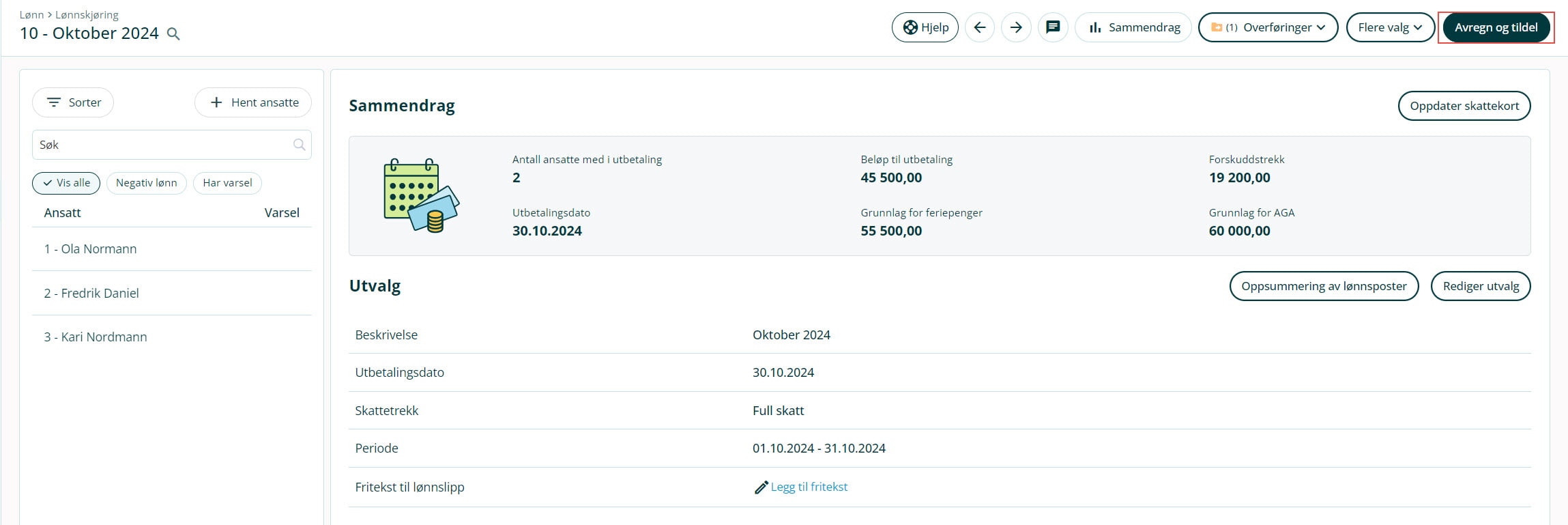The width and height of the screenshot is (1568, 525).
Task: Open the comments speech bubble icon
Action: (x=1052, y=27)
